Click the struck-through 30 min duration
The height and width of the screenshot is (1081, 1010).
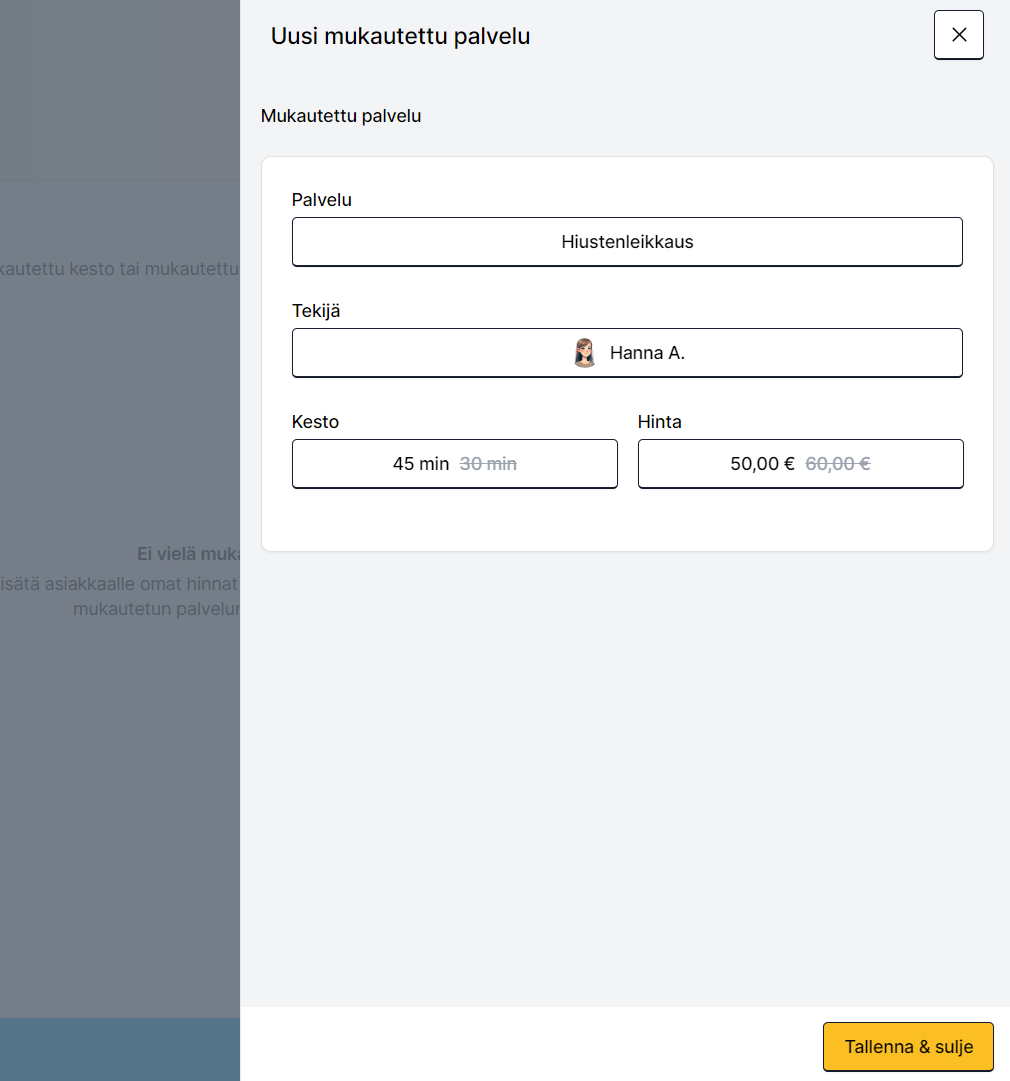click(x=488, y=464)
